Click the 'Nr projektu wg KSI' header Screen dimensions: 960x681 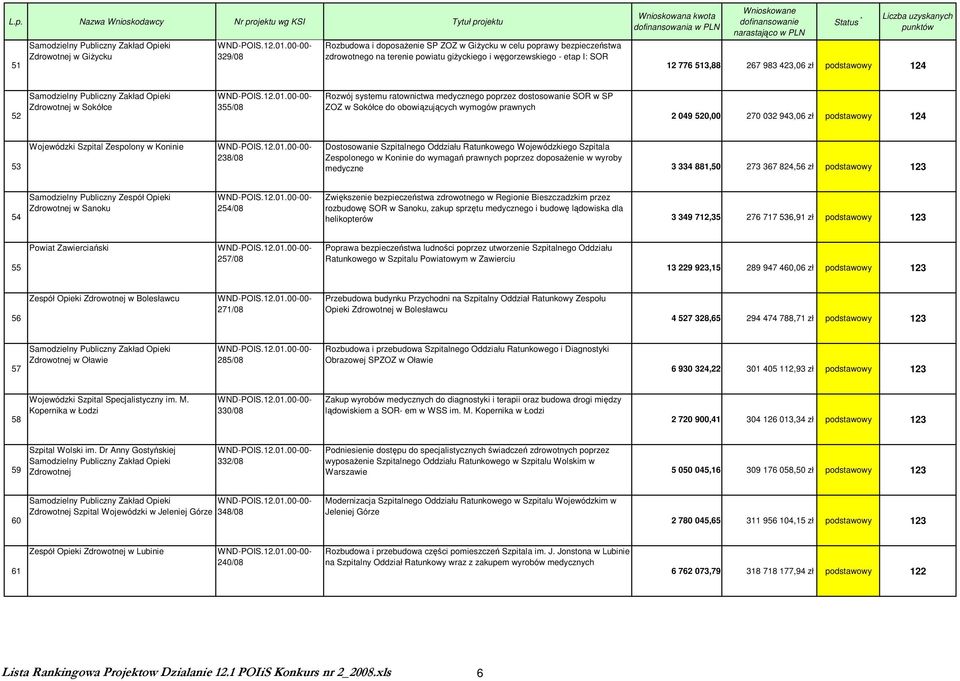tap(269, 22)
